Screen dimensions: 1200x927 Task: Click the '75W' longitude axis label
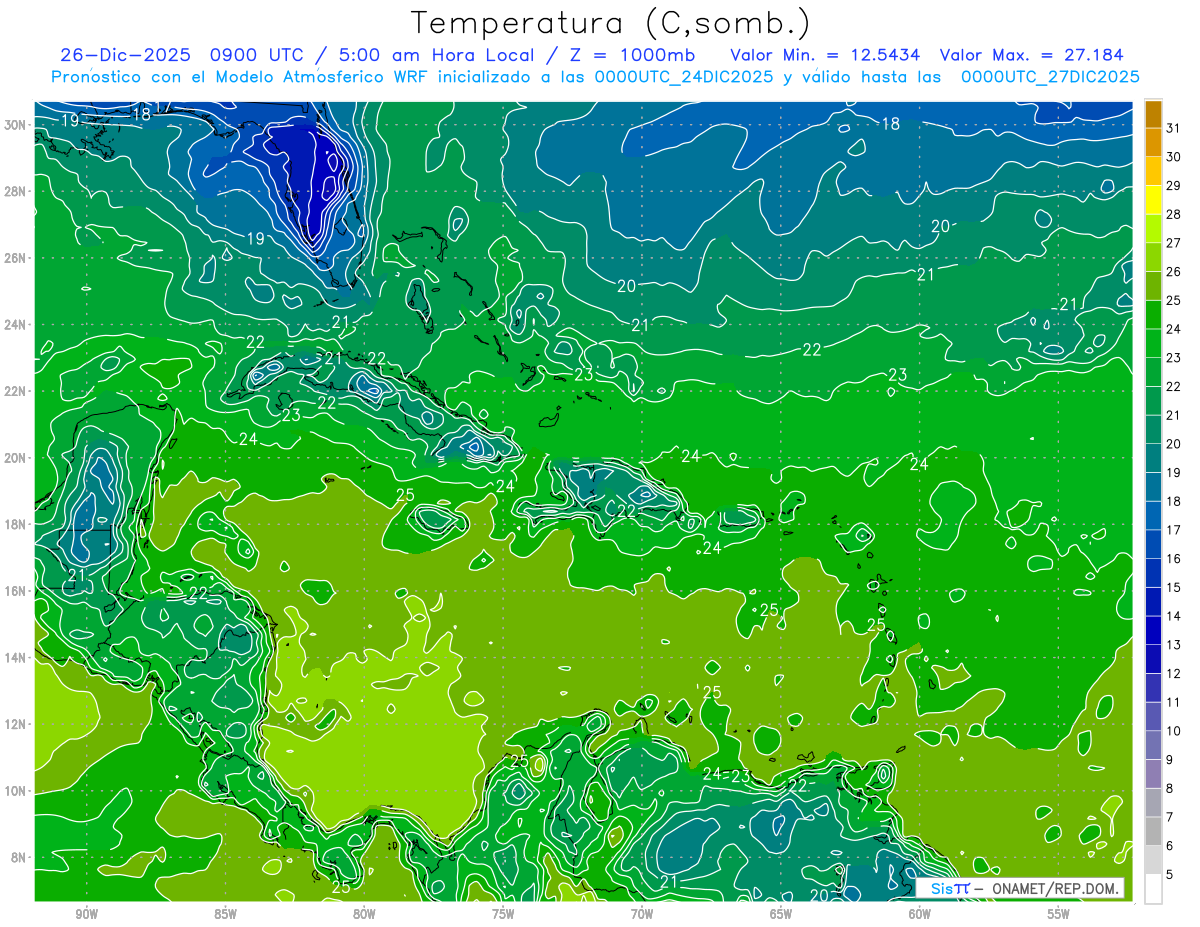point(503,914)
